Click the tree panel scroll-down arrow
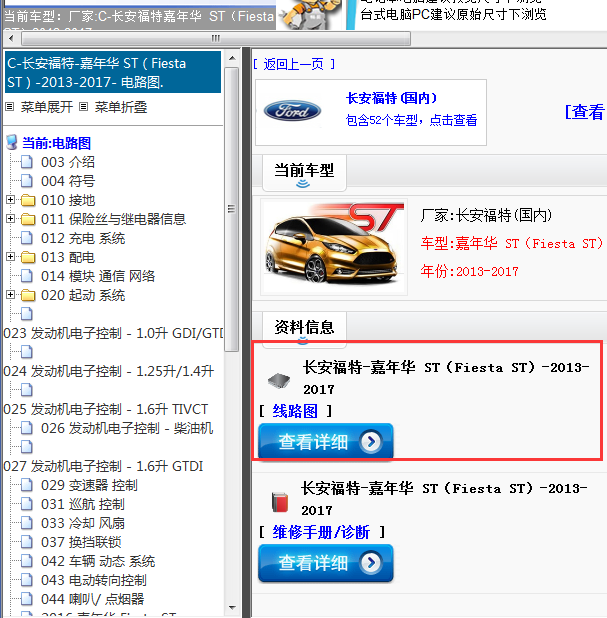 coord(232,608)
